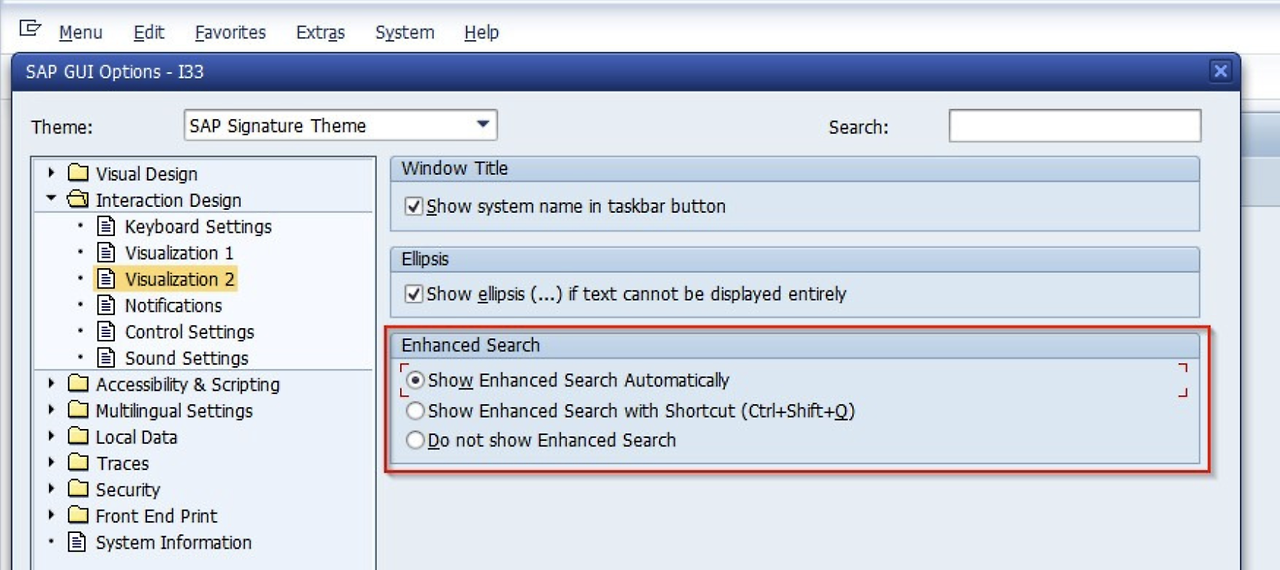Toggle Show system name in taskbar button

[x=414, y=207]
